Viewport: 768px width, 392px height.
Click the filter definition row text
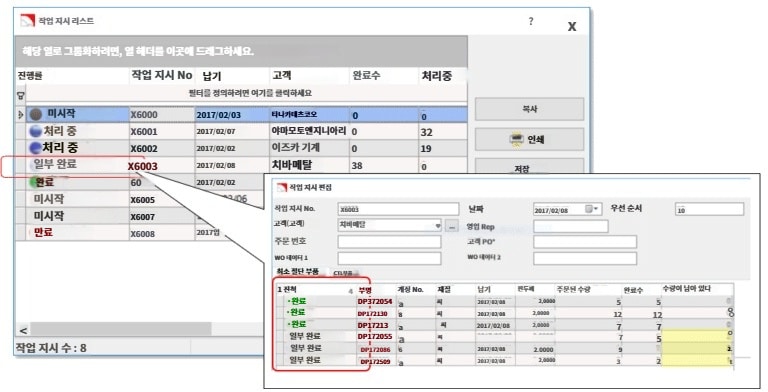coord(250,93)
